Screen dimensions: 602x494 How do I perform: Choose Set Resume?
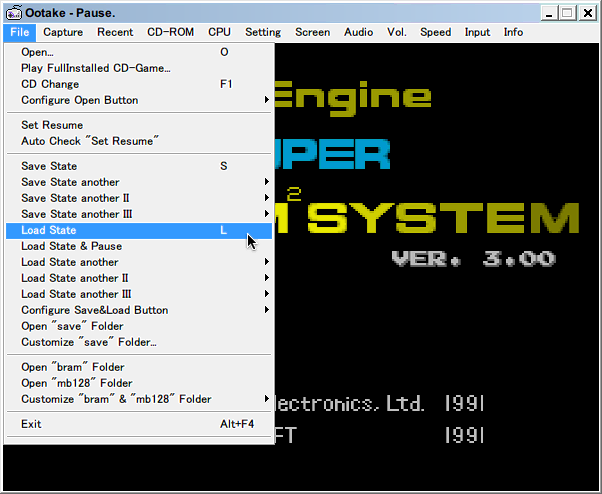coord(139,125)
